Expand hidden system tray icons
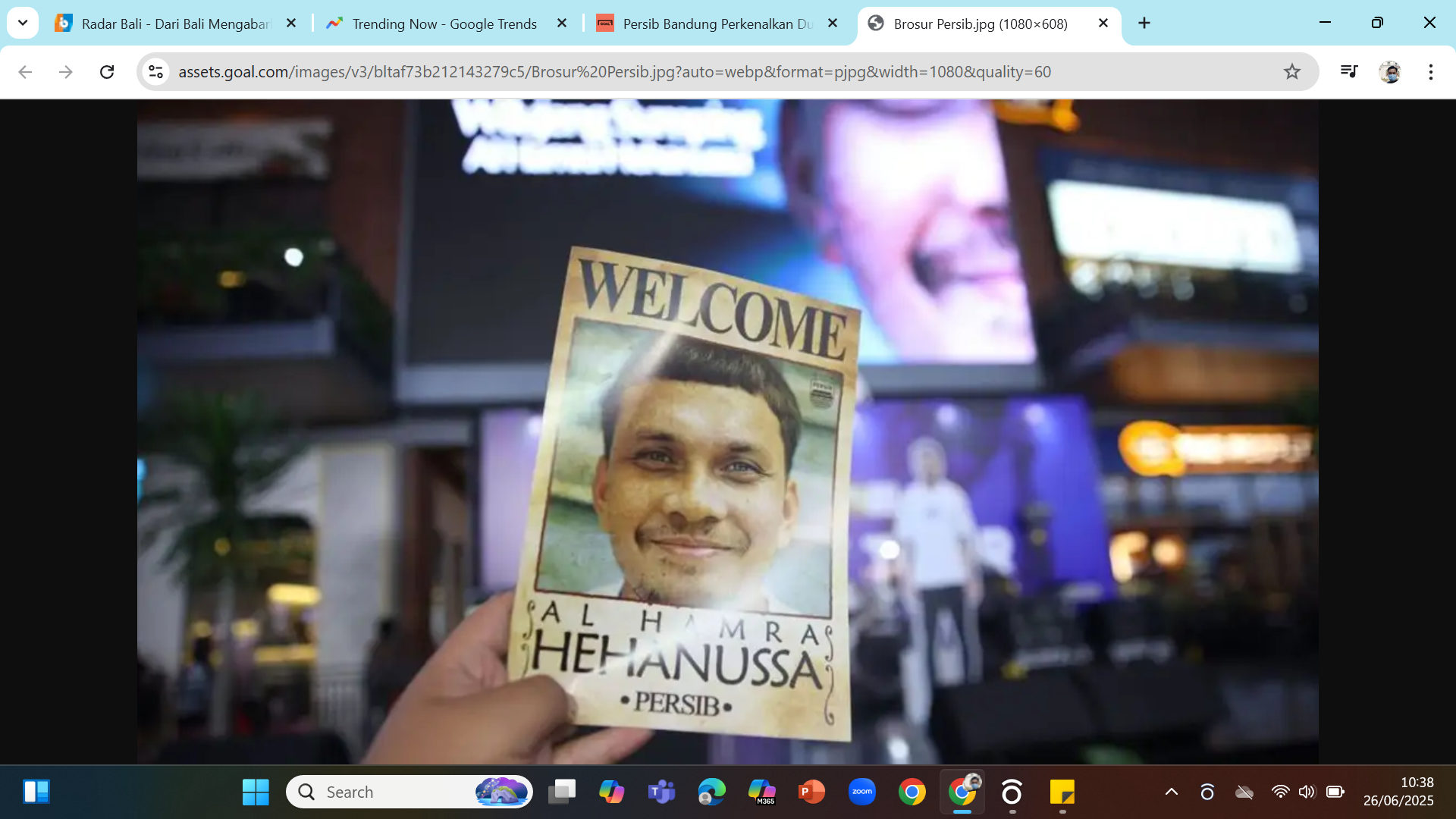Screen dimensions: 1456x819 tap(1172, 792)
